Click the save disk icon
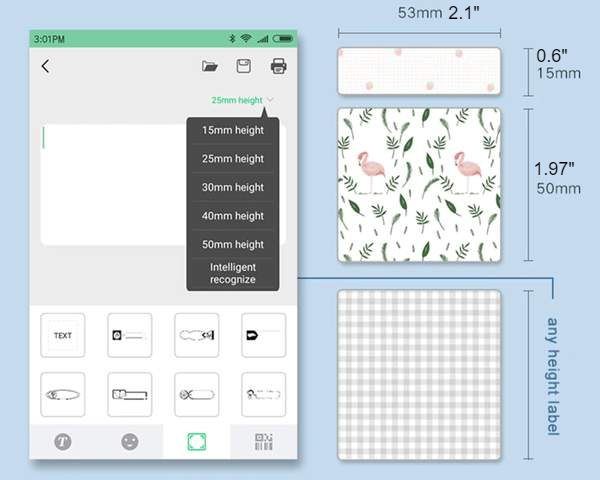 tap(243, 67)
